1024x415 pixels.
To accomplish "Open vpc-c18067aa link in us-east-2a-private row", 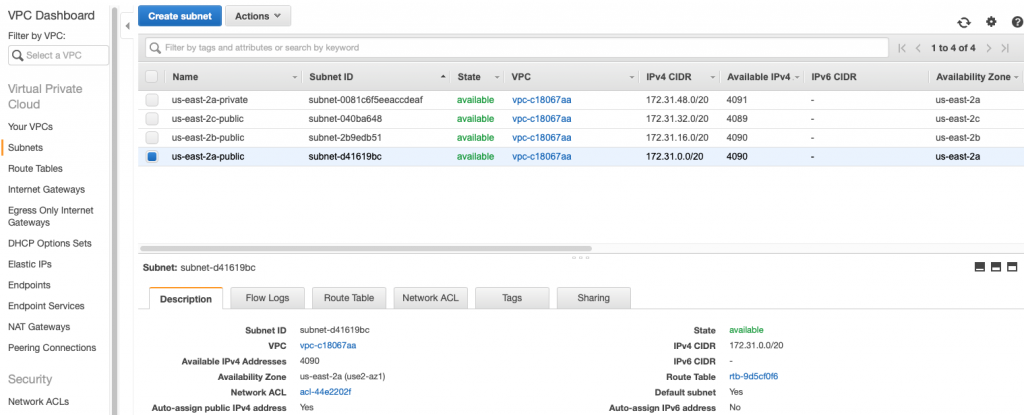I will tap(541, 100).
